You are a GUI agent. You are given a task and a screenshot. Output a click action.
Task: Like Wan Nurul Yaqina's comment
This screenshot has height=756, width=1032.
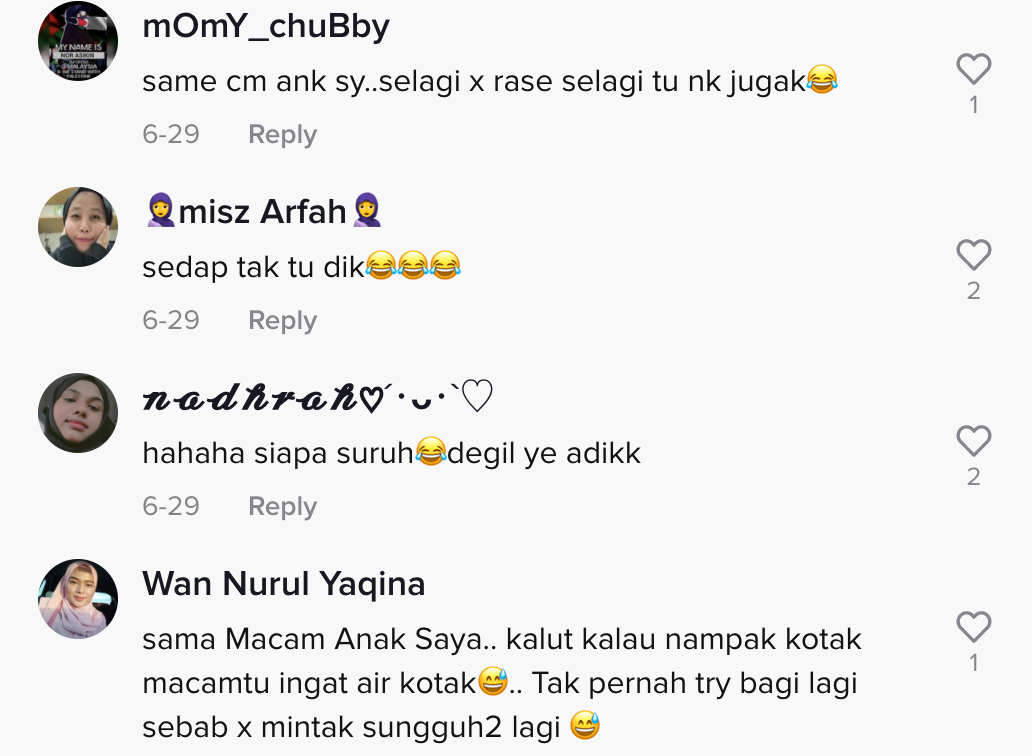coord(973,627)
